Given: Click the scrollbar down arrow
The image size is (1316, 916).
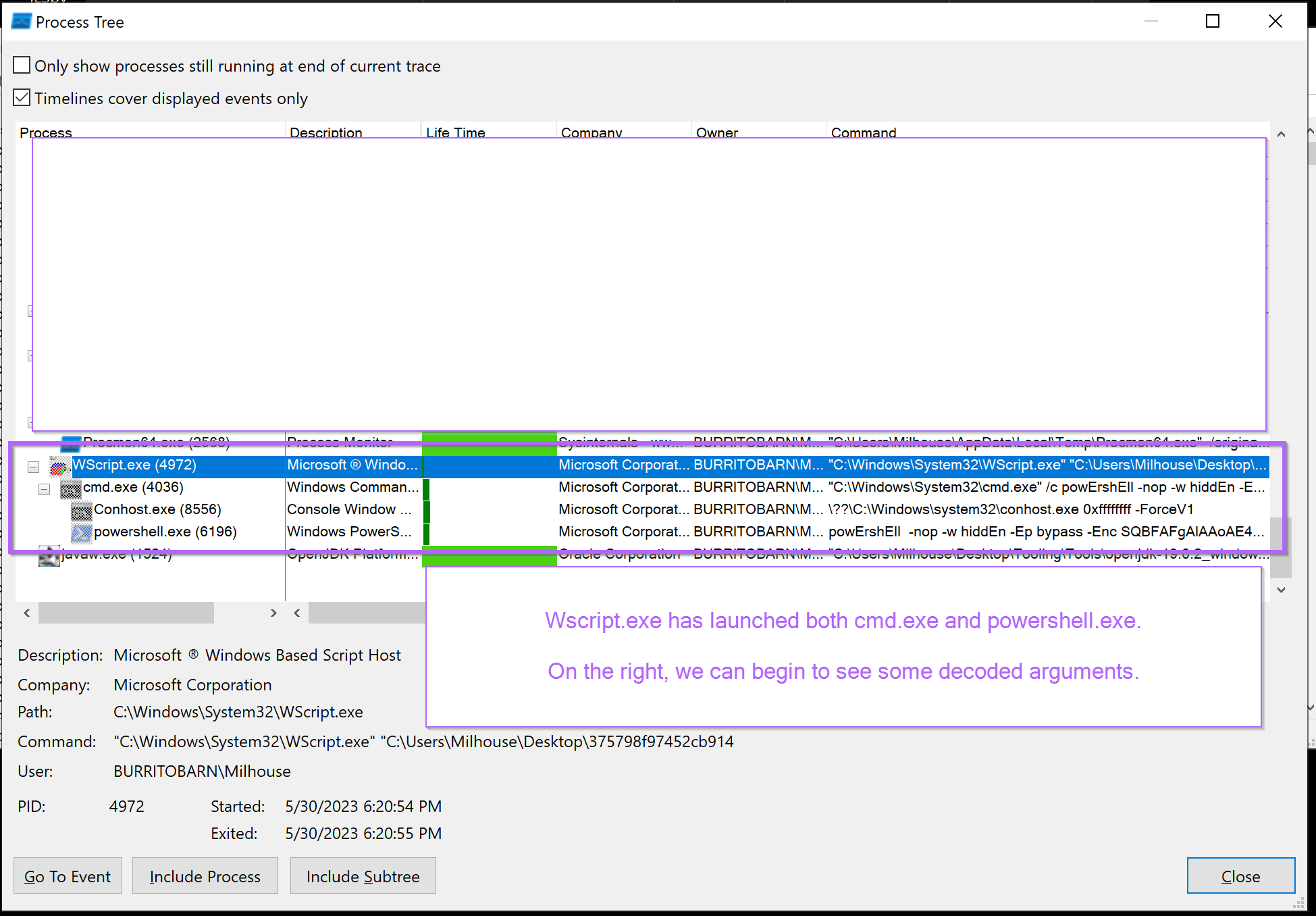Looking at the screenshot, I should coord(1280,589).
